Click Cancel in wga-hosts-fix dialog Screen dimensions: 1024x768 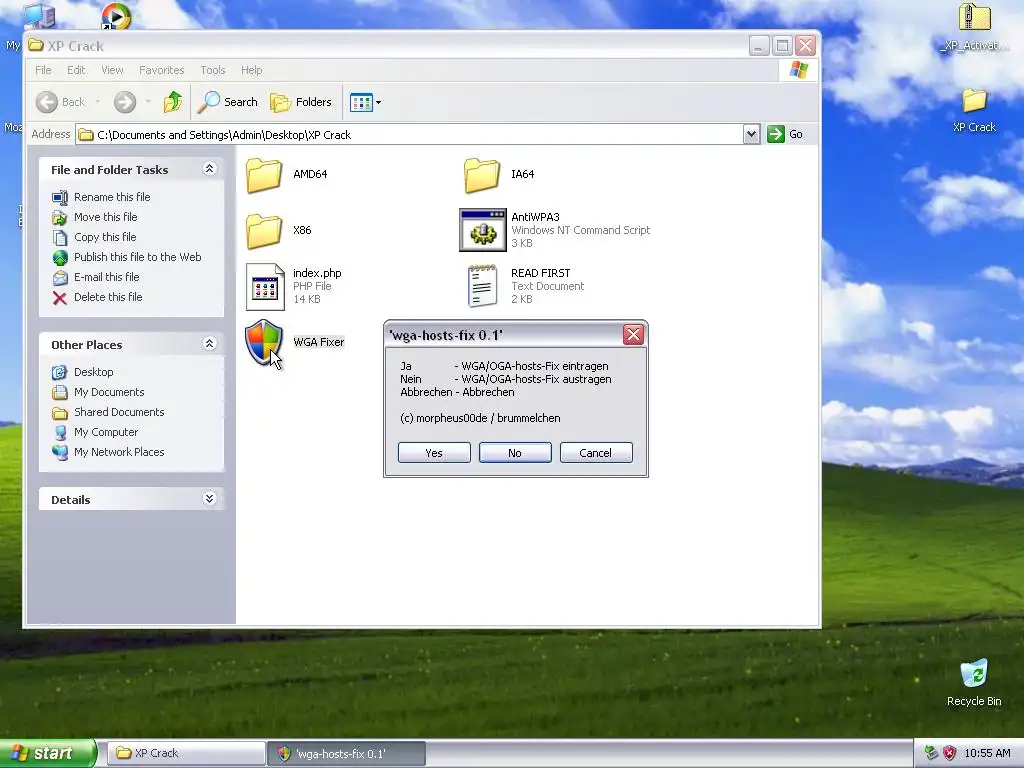pyautogui.click(x=596, y=453)
